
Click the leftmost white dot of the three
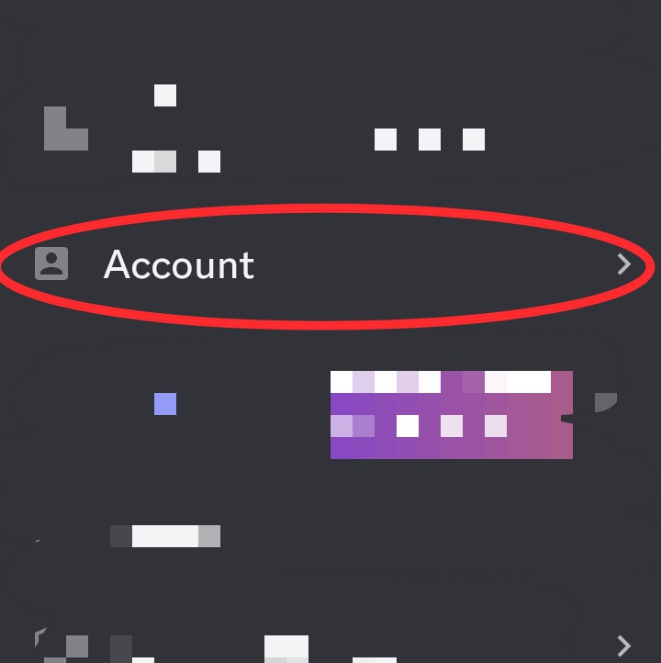(x=386, y=140)
